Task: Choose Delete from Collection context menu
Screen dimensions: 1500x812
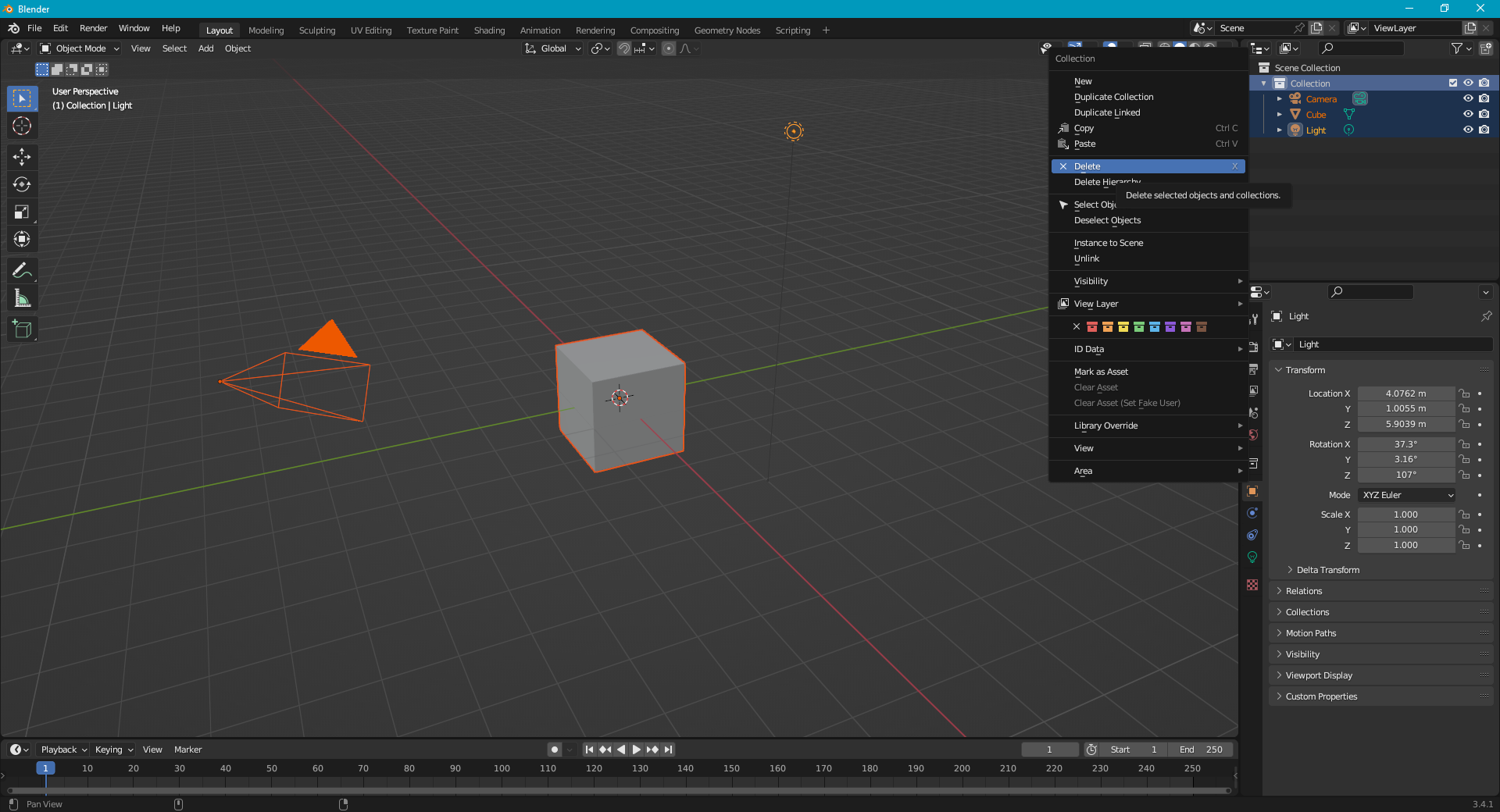Action: point(1148,166)
